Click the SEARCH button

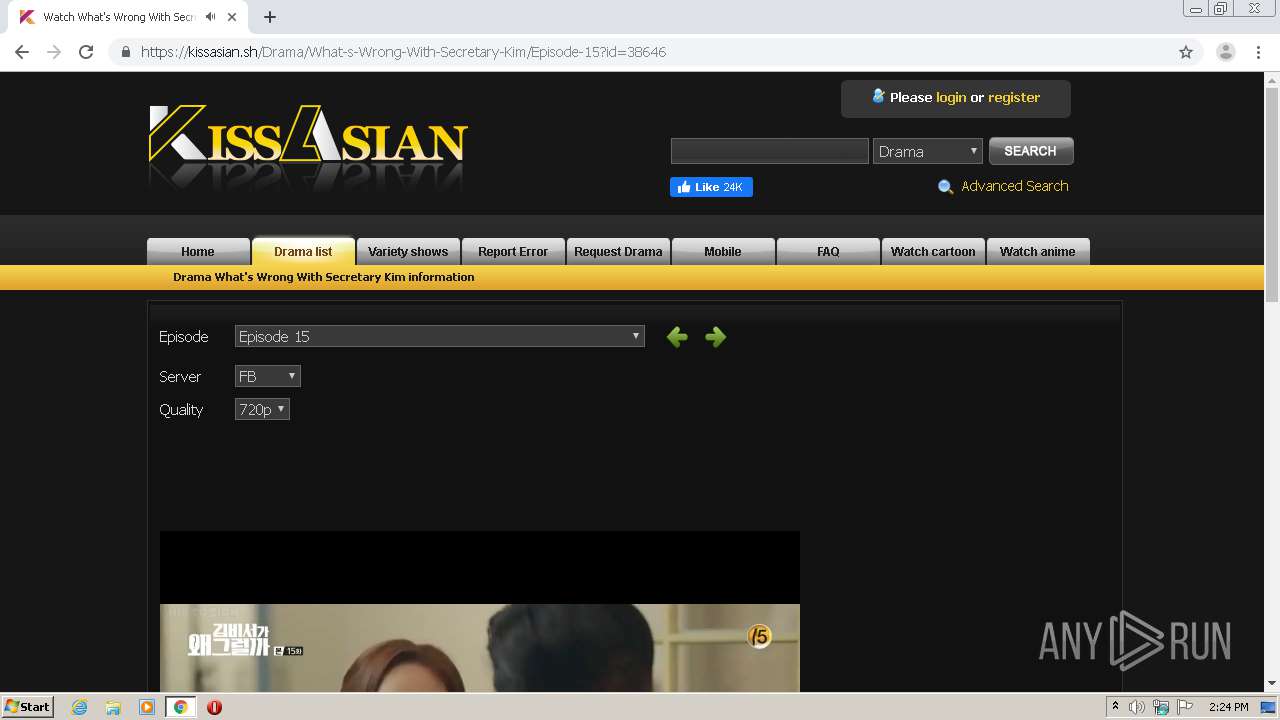point(1031,151)
